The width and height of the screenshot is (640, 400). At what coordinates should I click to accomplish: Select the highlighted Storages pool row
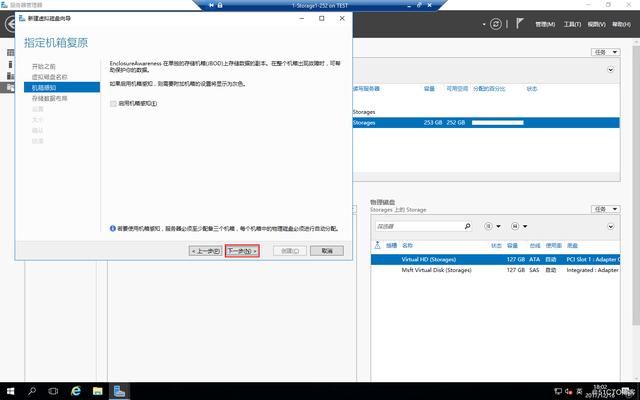point(486,122)
